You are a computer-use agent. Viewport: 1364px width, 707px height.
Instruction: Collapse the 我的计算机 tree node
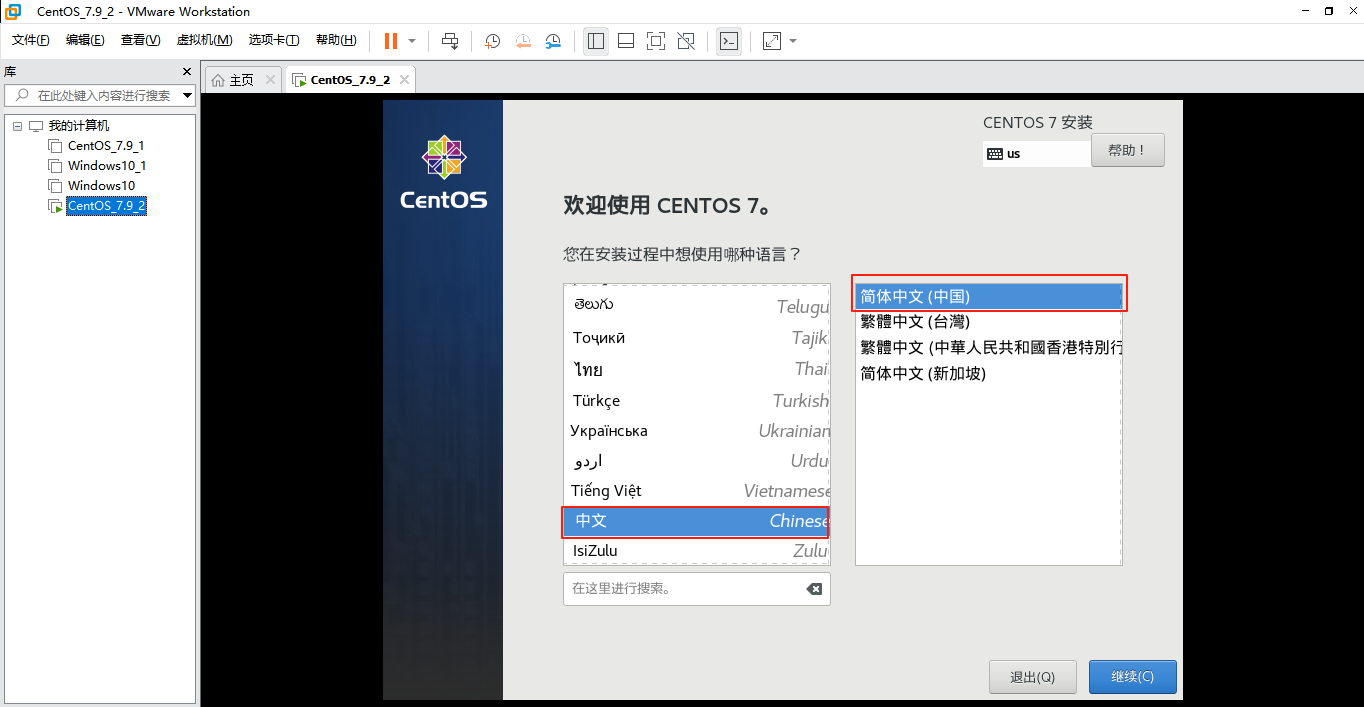coord(16,124)
